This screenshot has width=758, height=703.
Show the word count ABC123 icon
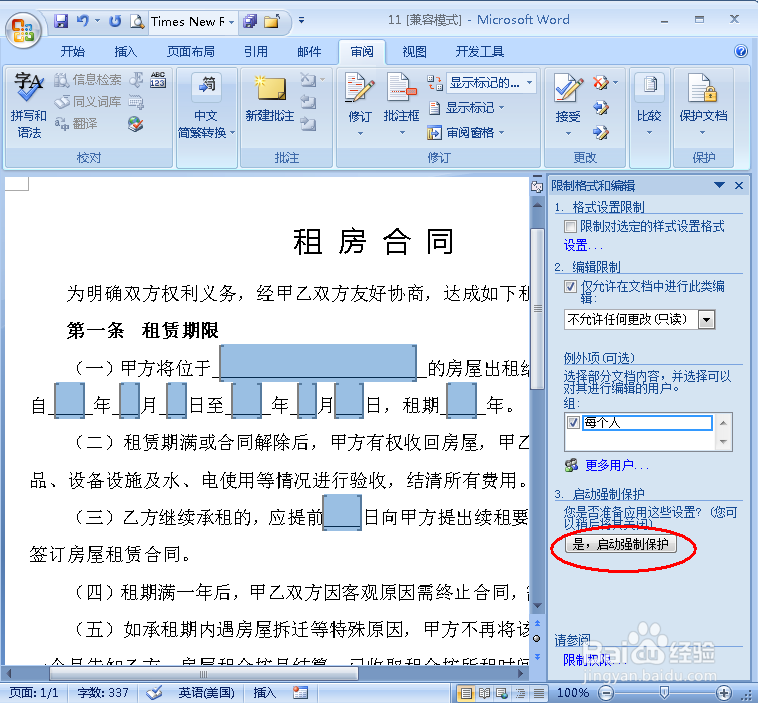coord(158,79)
